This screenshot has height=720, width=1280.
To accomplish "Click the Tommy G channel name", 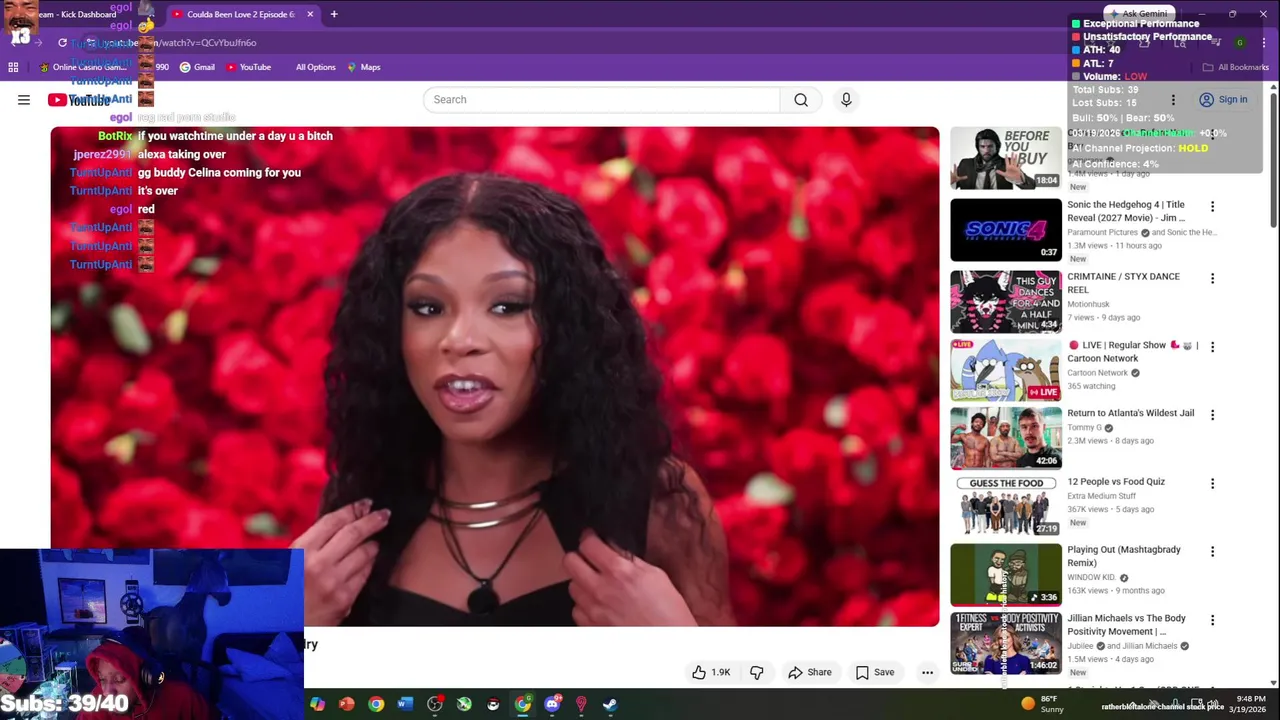I will pyautogui.click(x=1084, y=428).
